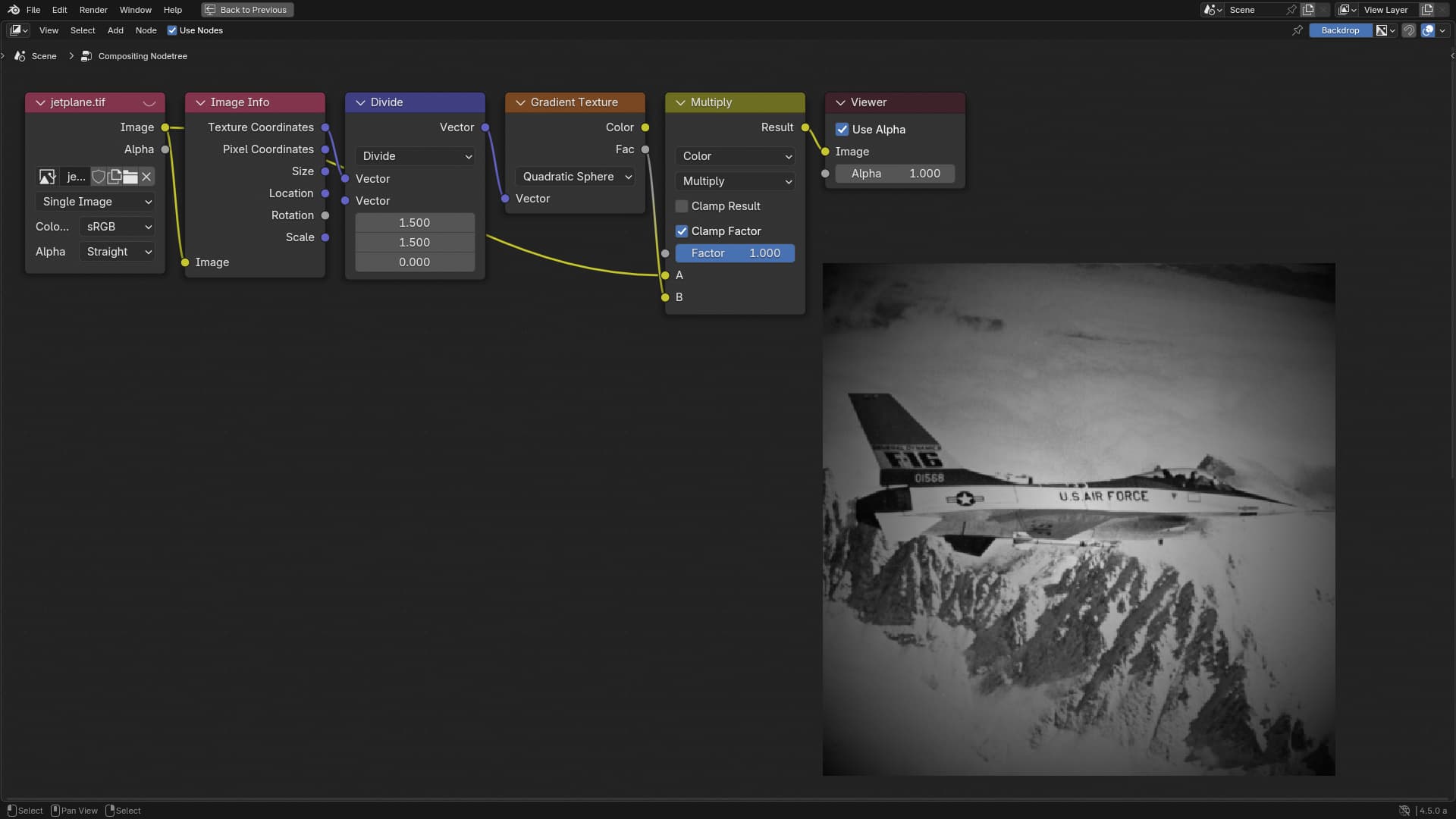Screen dimensions: 1456x819
Task: Click the region toggle arrow at the left edge
Action: 3,55
